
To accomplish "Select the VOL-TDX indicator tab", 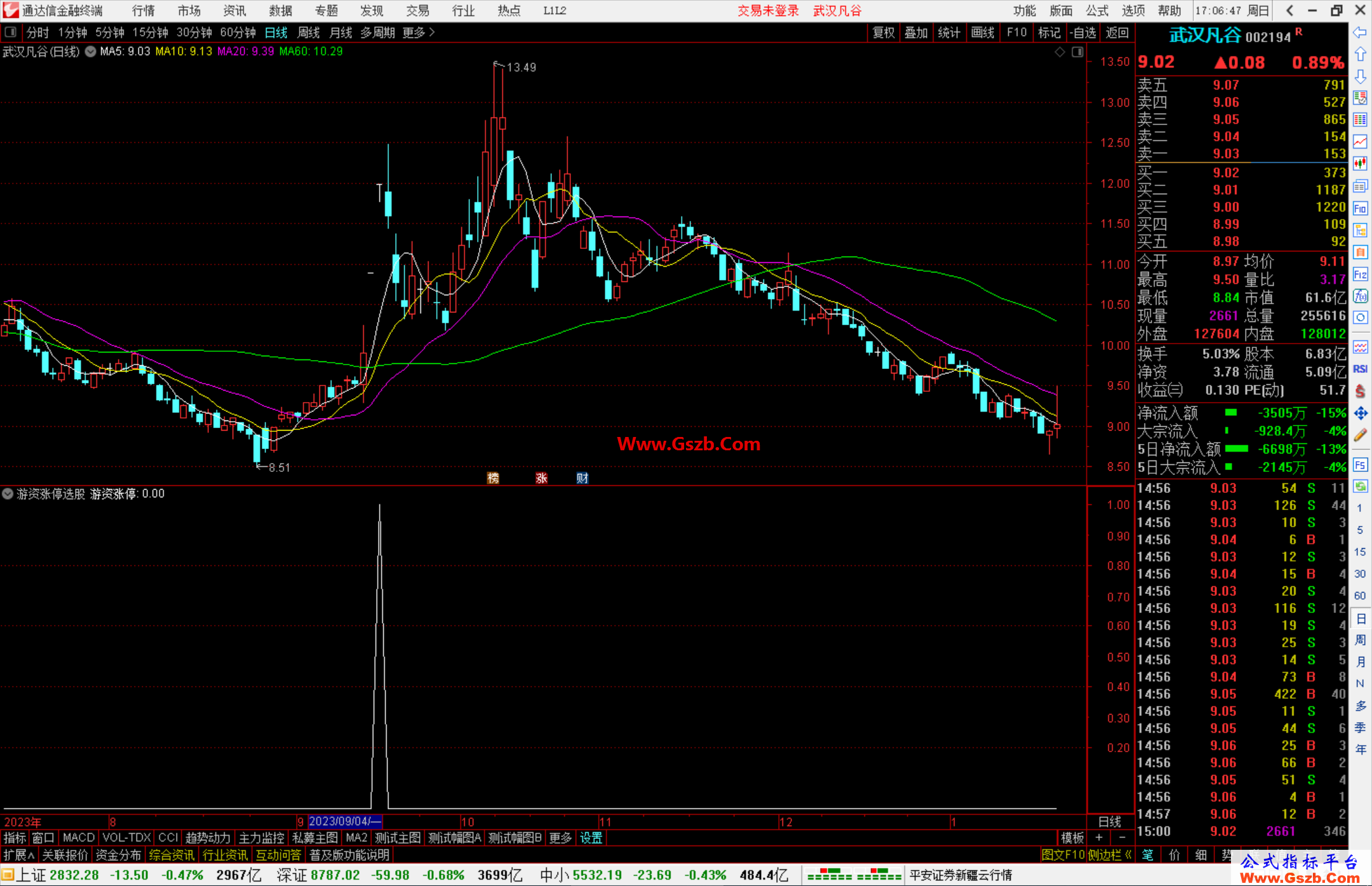I will 126,838.
